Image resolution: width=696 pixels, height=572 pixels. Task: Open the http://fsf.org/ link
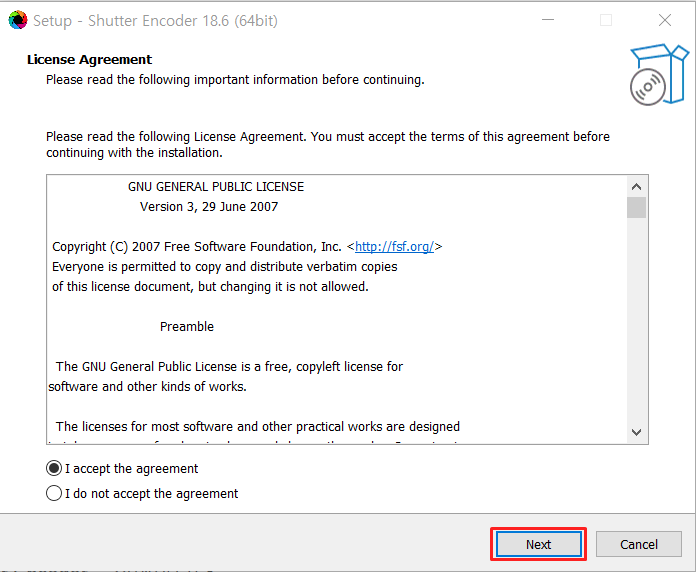tap(394, 247)
